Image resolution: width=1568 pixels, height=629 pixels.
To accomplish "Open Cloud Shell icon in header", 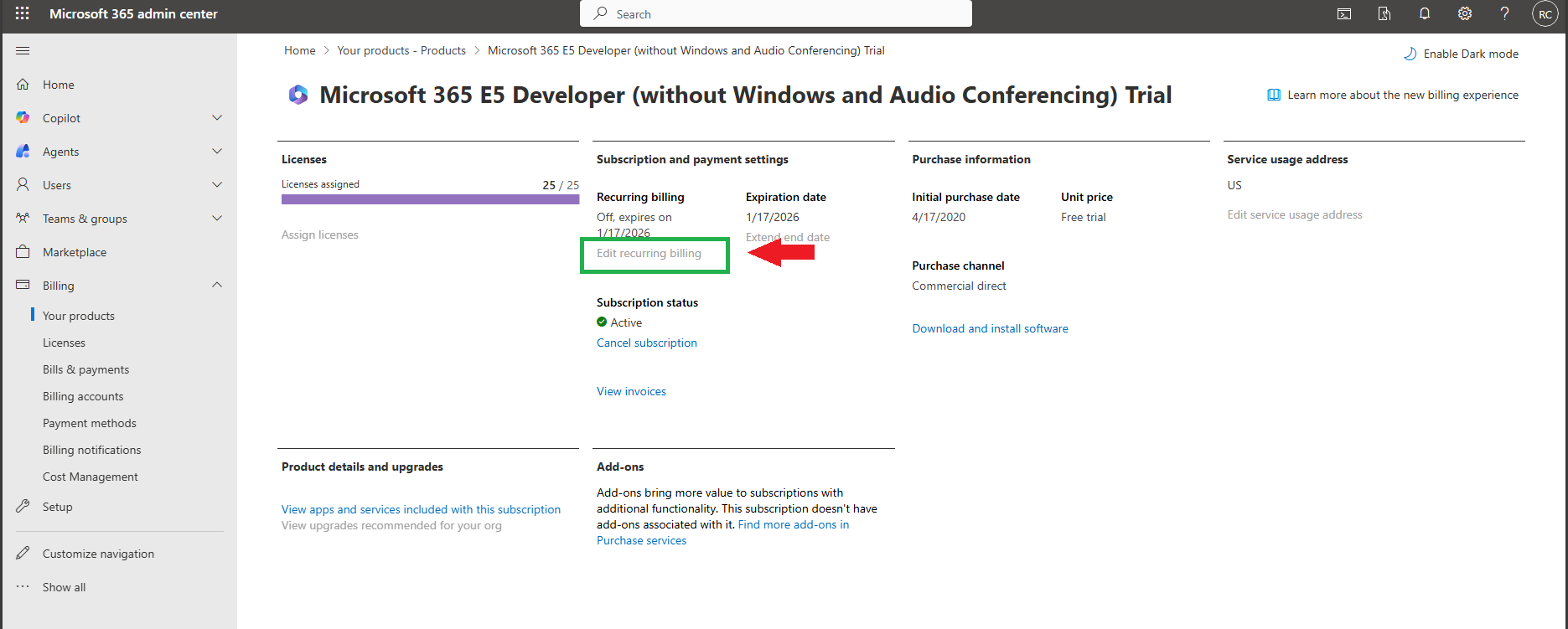I will pyautogui.click(x=1344, y=14).
